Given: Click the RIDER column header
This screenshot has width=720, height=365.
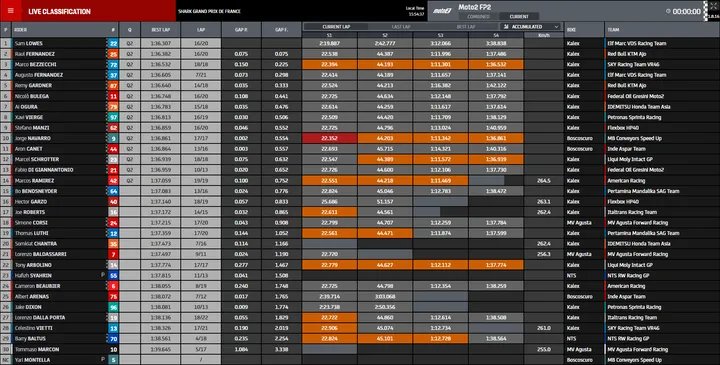Looking at the screenshot, I should pyautogui.click(x=21, y=30).
